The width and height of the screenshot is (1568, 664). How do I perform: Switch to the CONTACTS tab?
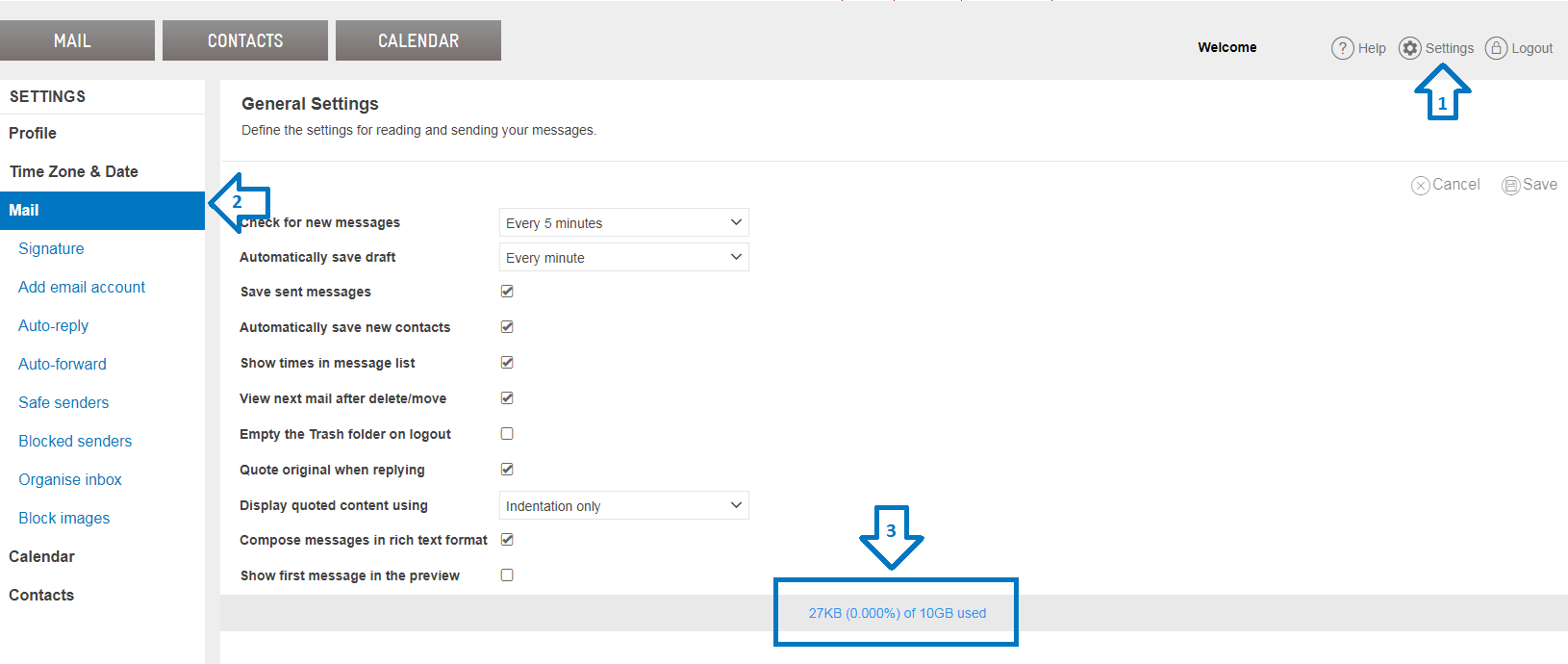point(245,40)
